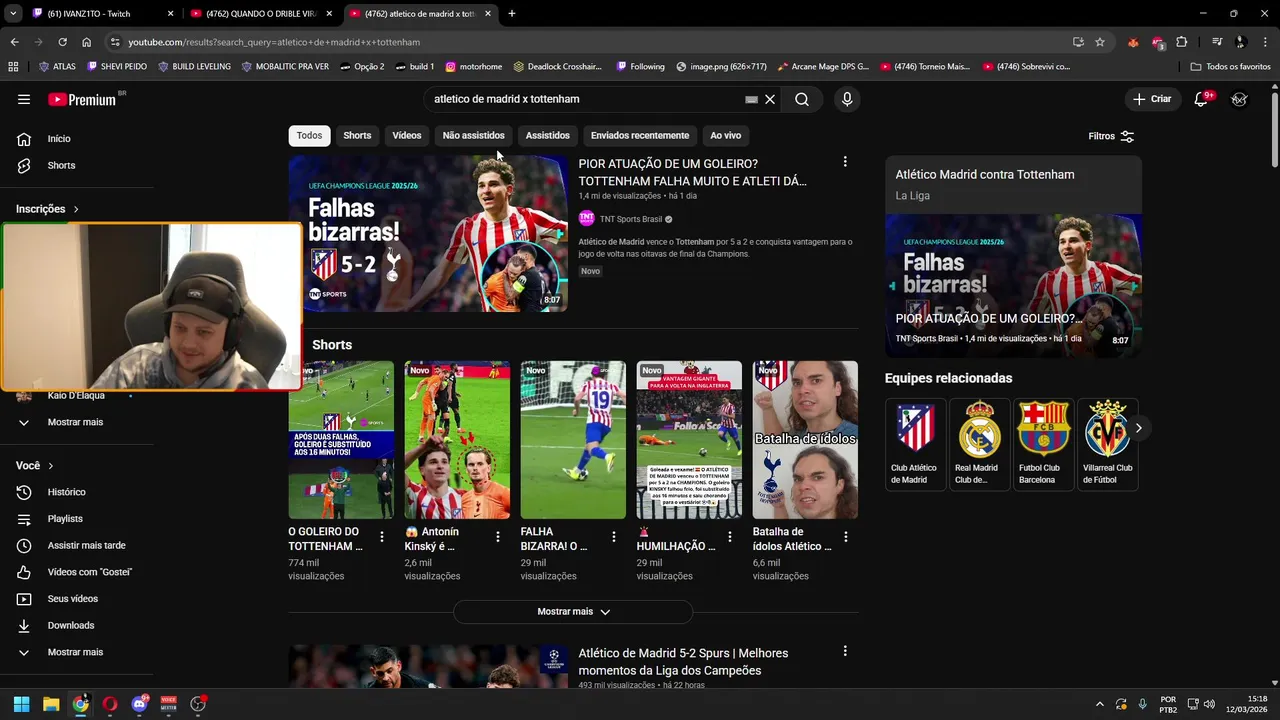1280x720 pixels.
Task: Open the YouTube hamburger guide menu
Action: [x=24, y=99]
